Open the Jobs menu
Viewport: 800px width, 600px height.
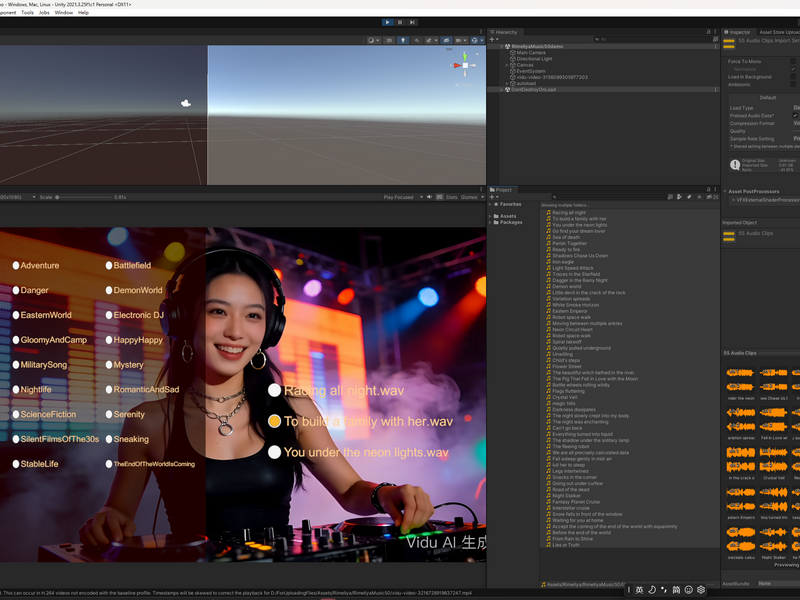pos(44,13)
